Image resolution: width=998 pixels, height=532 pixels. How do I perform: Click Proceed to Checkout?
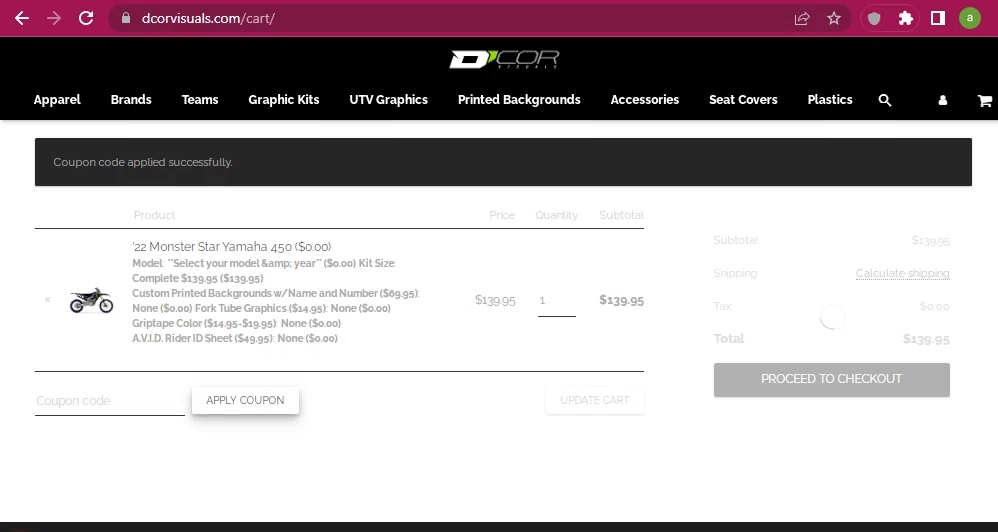pos(831,379)
